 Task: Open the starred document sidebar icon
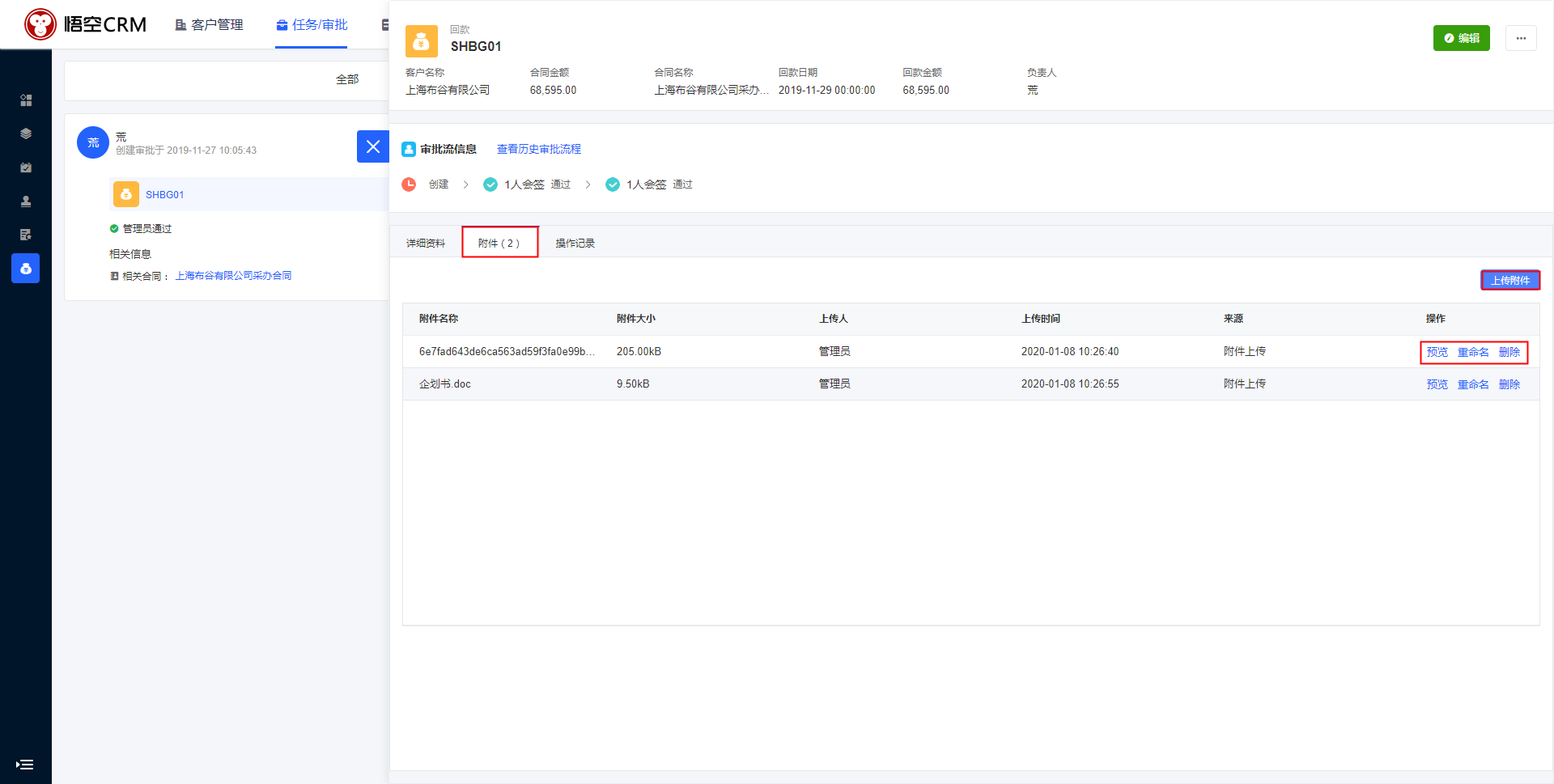click(26, 235)
